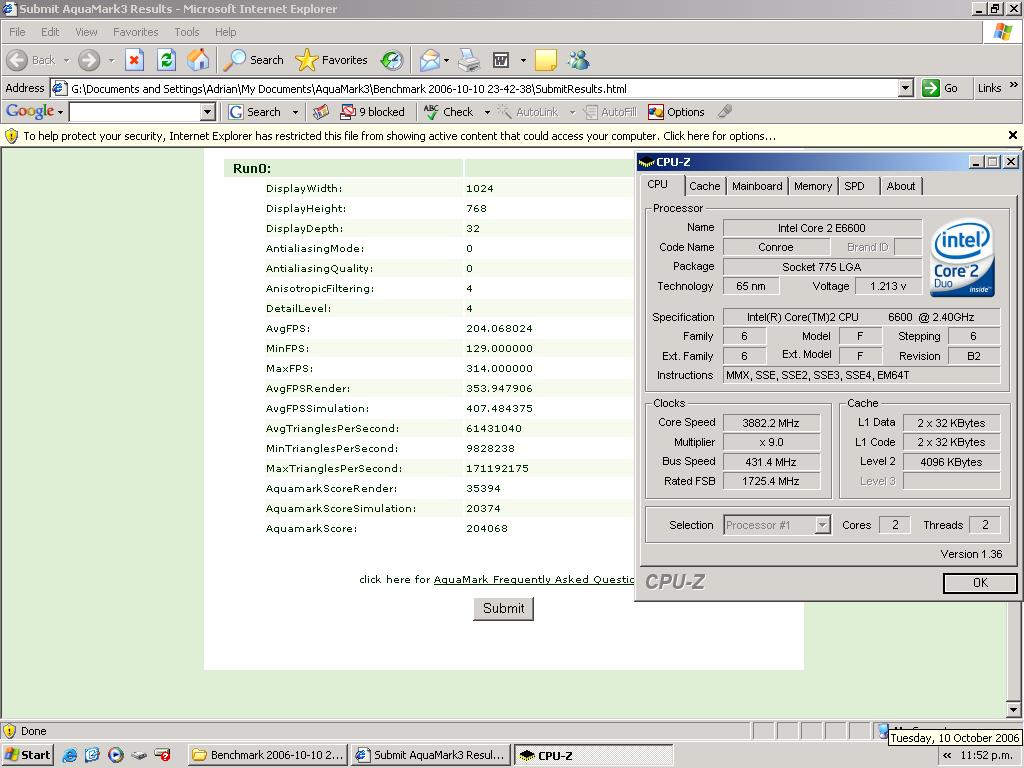The image size is (1024, 768).
Task: Open the Tools menu
Action: (186, 32)
